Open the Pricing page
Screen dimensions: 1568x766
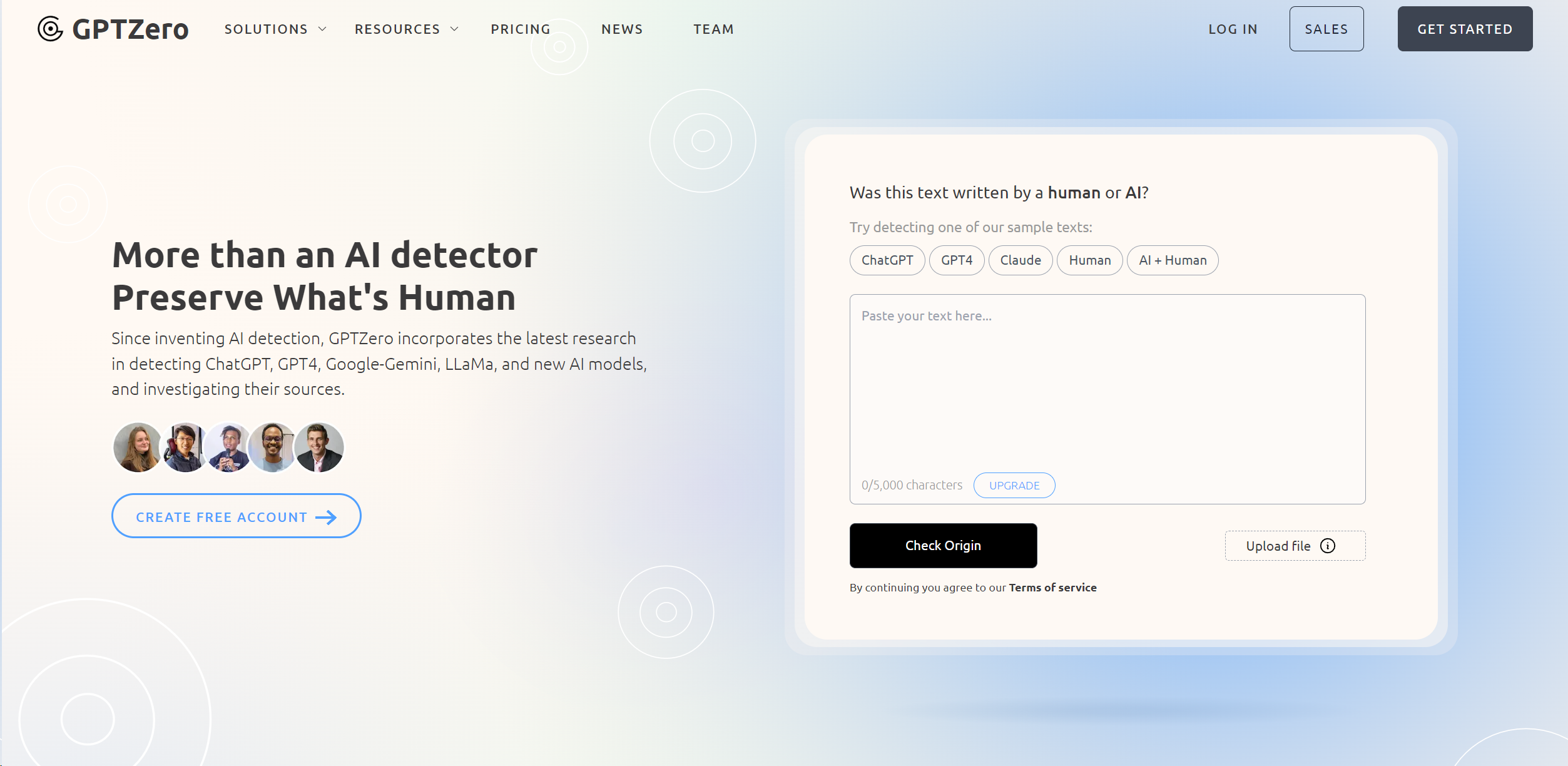coord(521,29)
